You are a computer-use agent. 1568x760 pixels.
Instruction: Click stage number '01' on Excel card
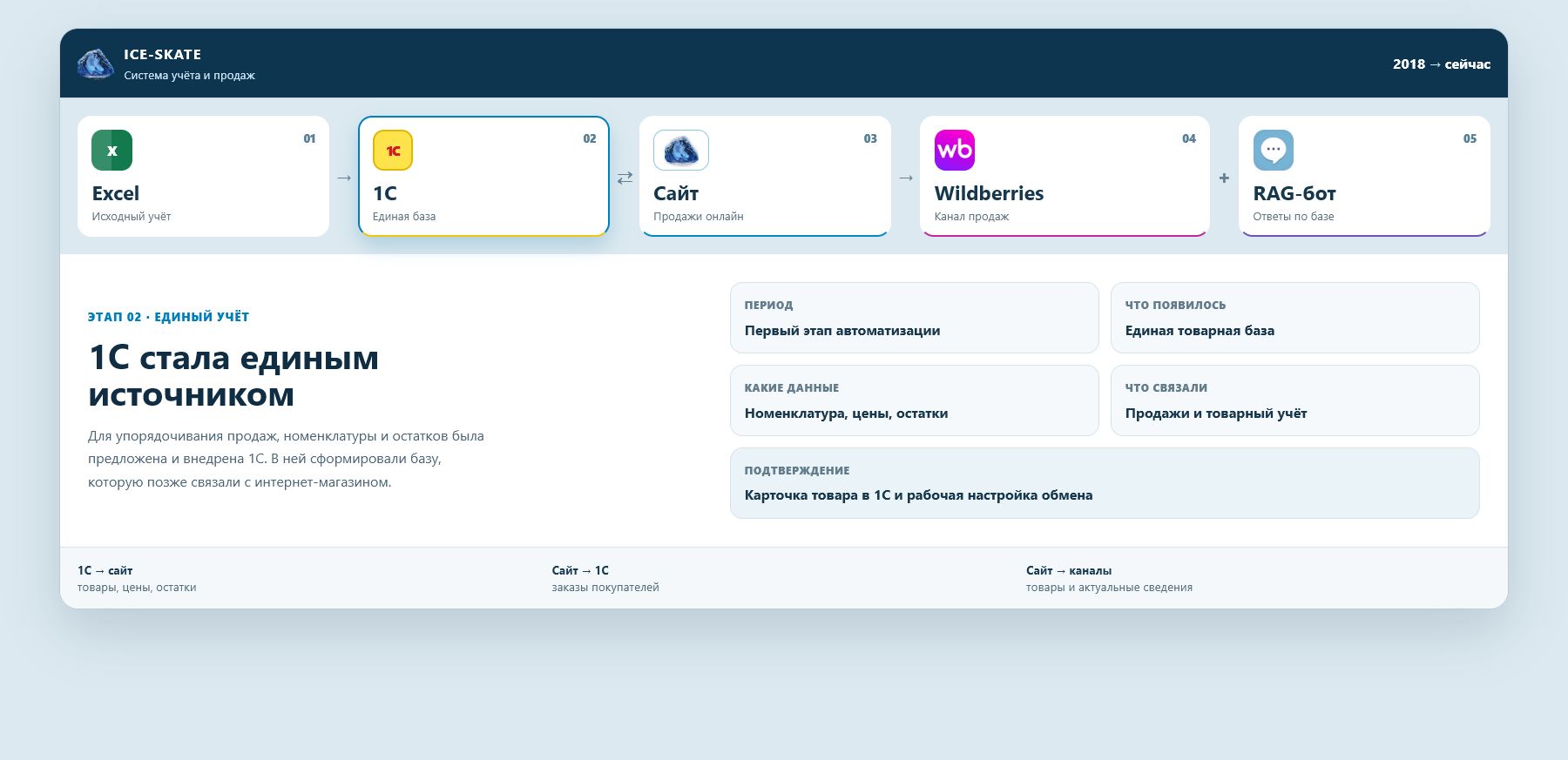click(x=309, y=138)
